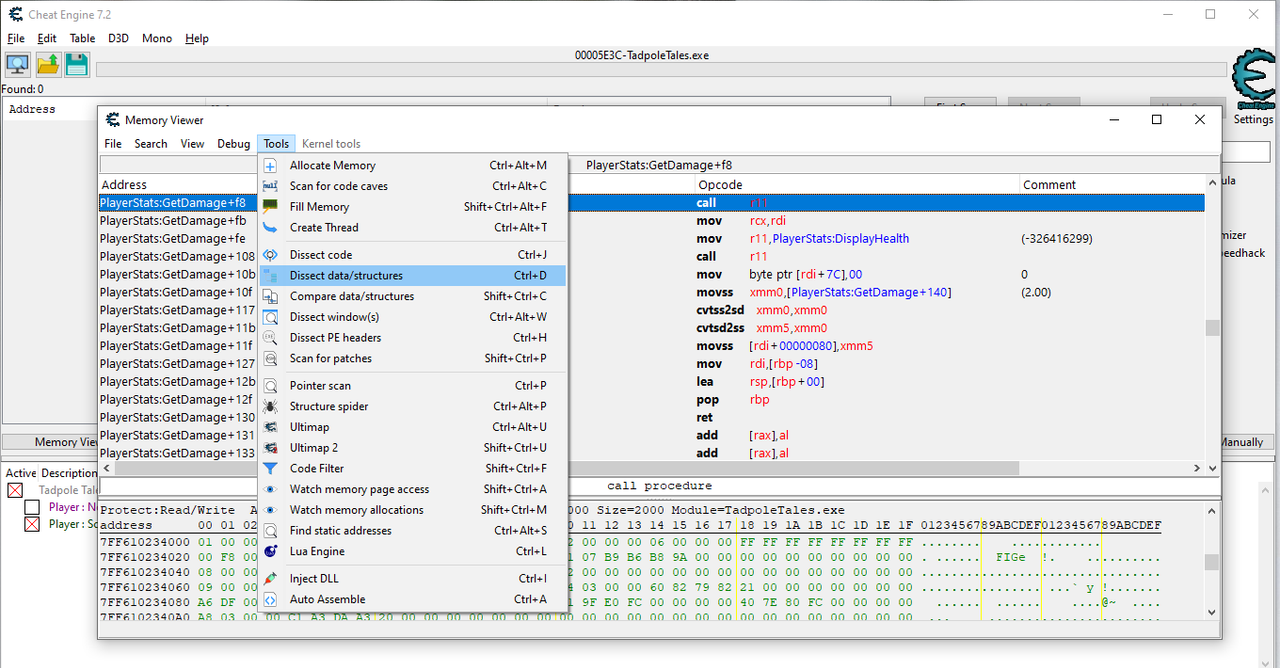Open the Edit menu in Cheat Engine
This screenshot has height=668, width=1280.
(x=47, y=38)
